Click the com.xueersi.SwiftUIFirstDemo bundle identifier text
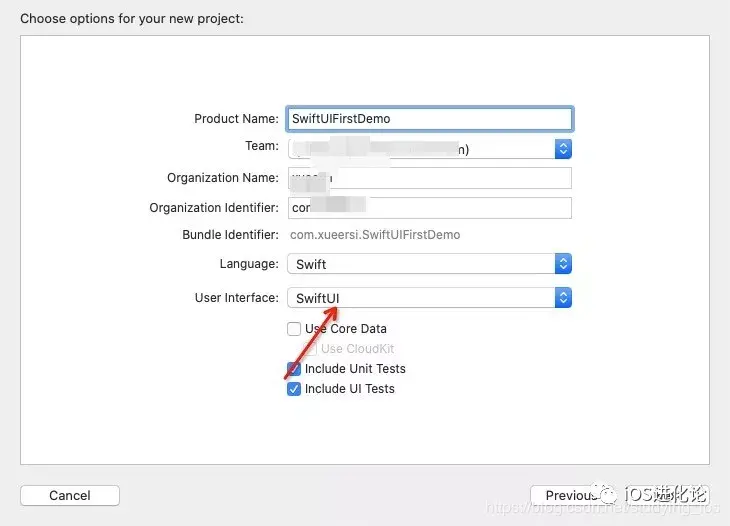 point(375,235)
